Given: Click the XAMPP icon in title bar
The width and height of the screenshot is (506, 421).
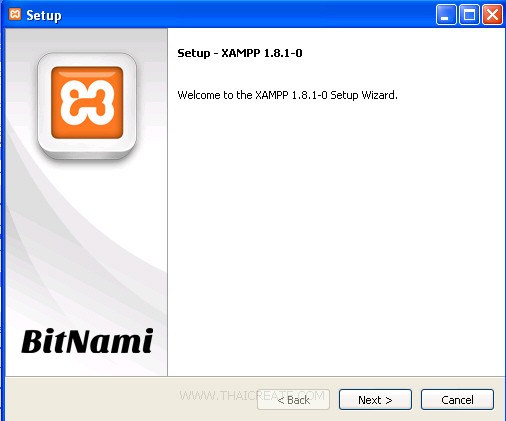Looking at the screenshot, I should (15, 14).
